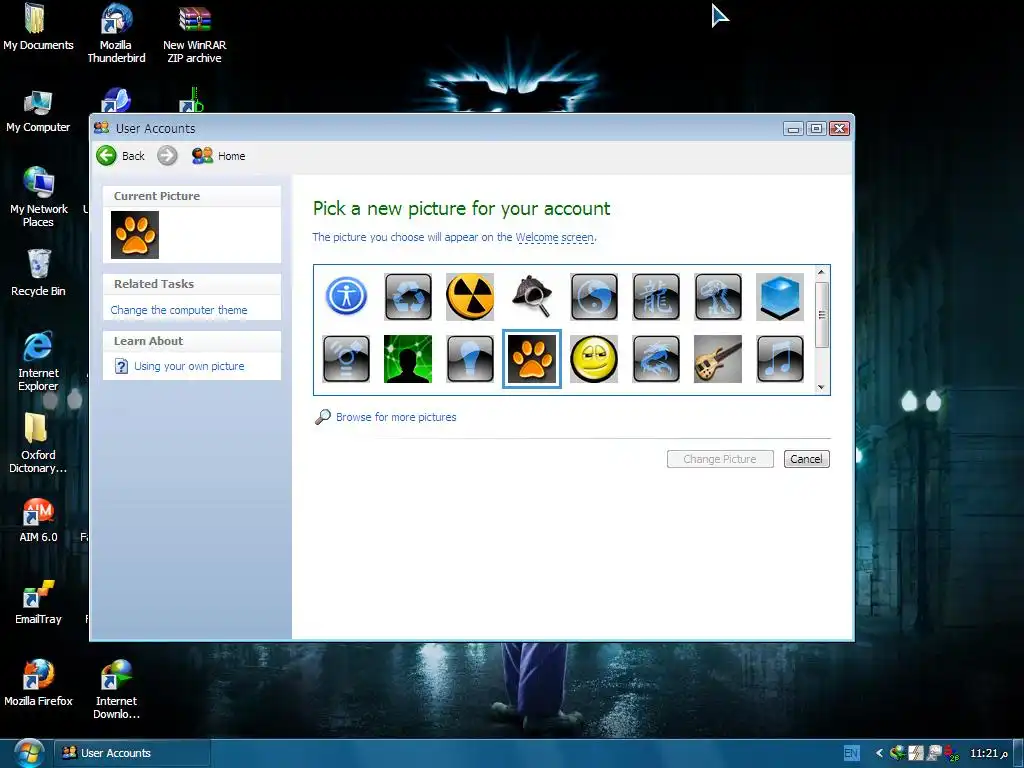
Task: Expand hidden system tray icons arrow
Action: tap(879, 753)
